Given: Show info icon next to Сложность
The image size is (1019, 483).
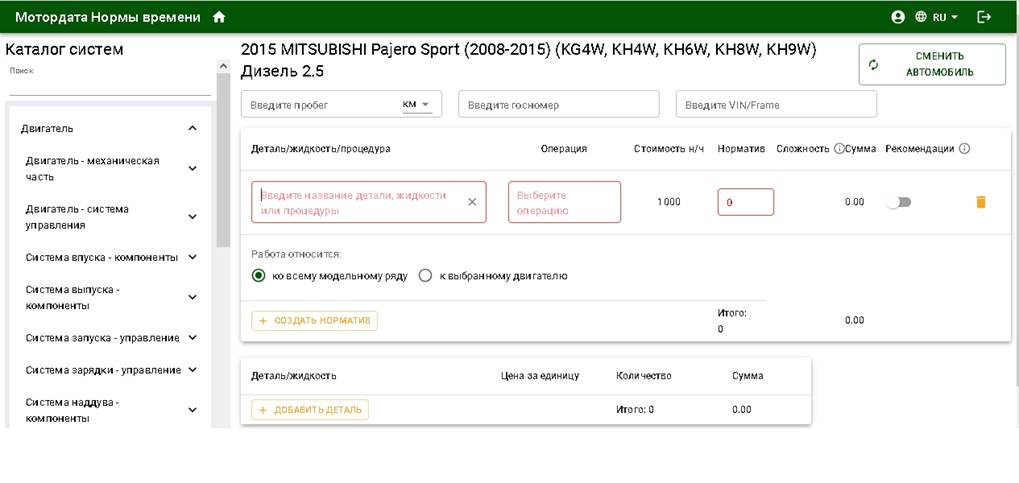Looking at the screenshot, I should coord(838,149).
